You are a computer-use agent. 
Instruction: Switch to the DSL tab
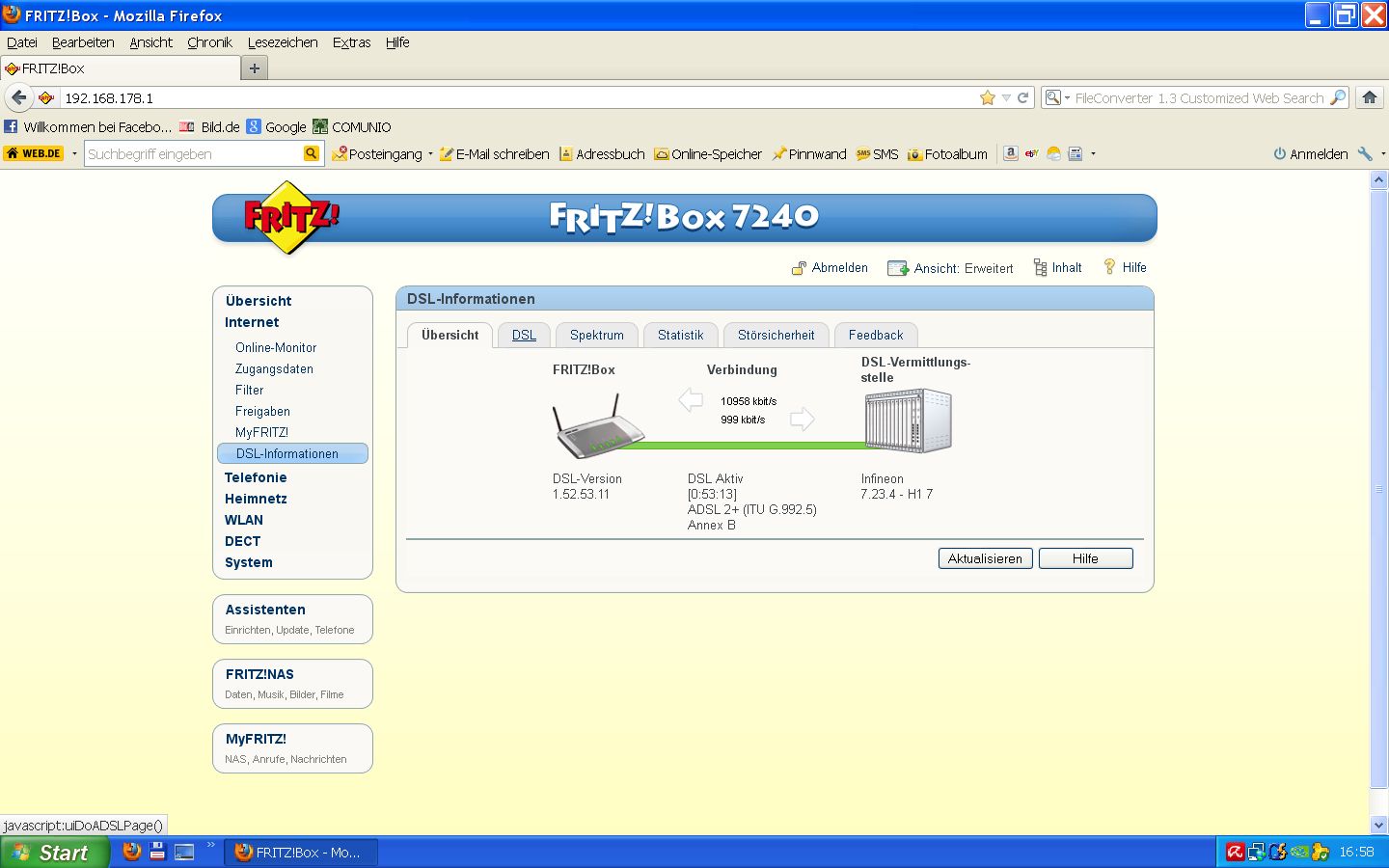pos(524,335)
